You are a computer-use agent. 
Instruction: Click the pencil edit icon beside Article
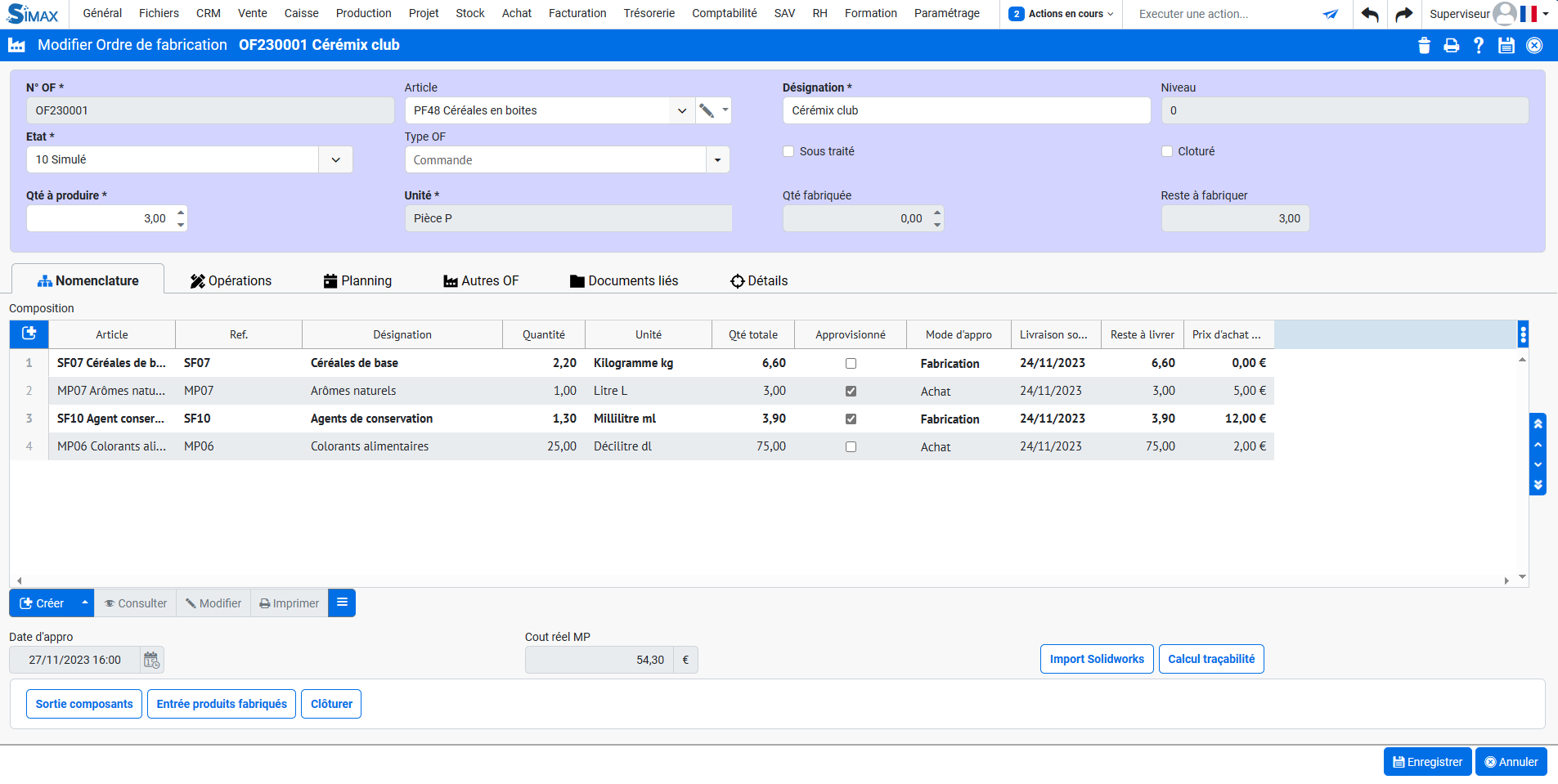tap(707, 110)
